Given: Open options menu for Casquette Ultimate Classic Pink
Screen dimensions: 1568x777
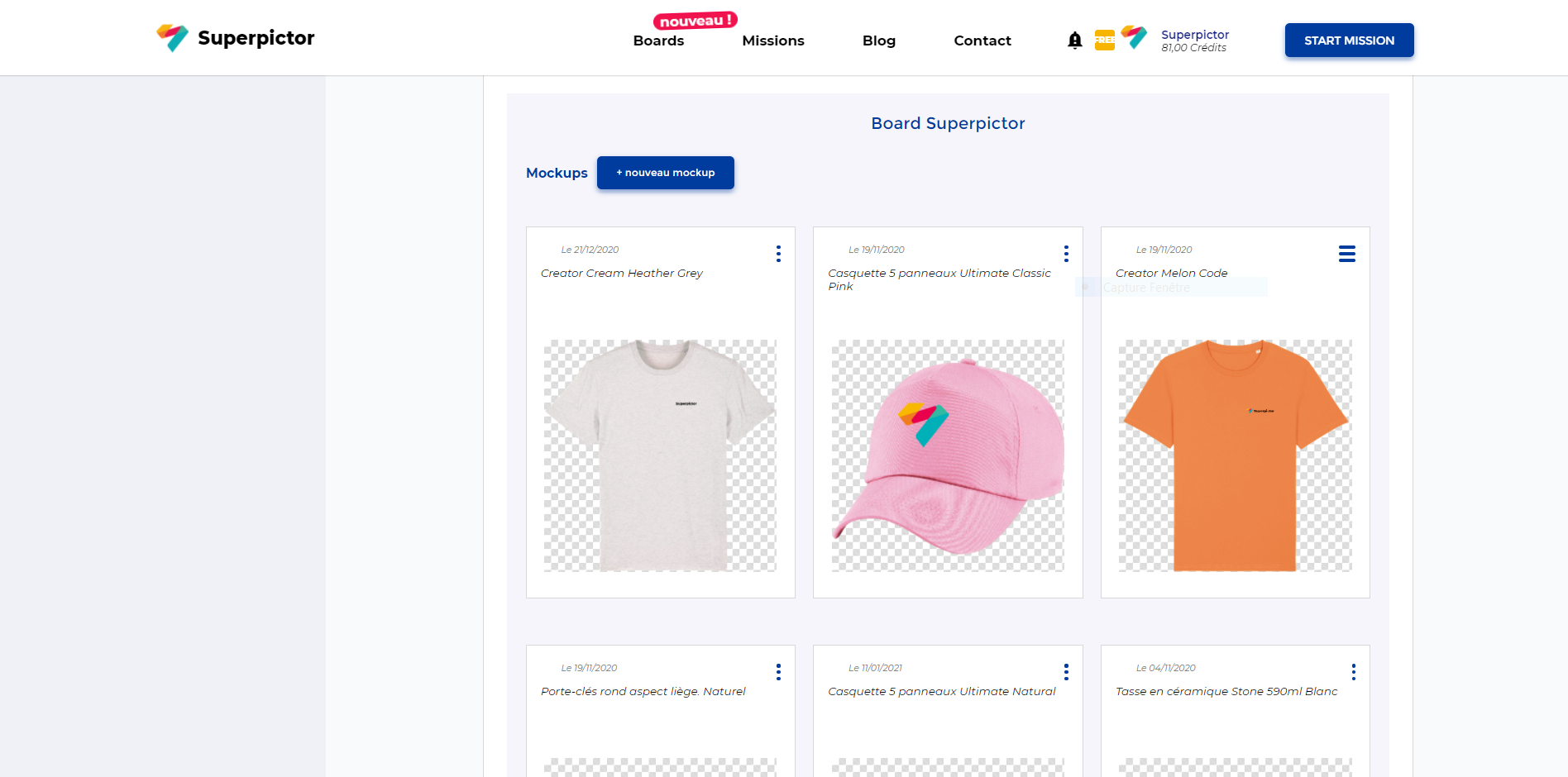Looking at the screenshot, I should [1066, 254].
